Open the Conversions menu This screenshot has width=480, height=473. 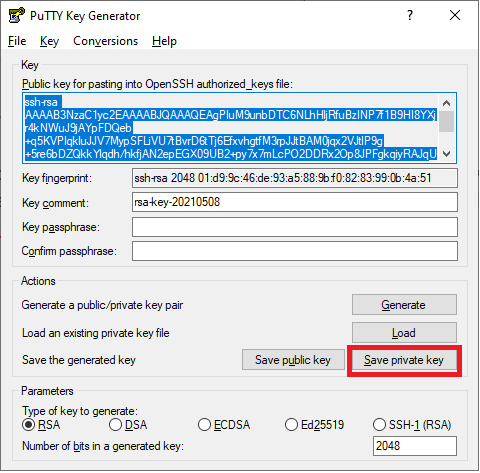105,41
